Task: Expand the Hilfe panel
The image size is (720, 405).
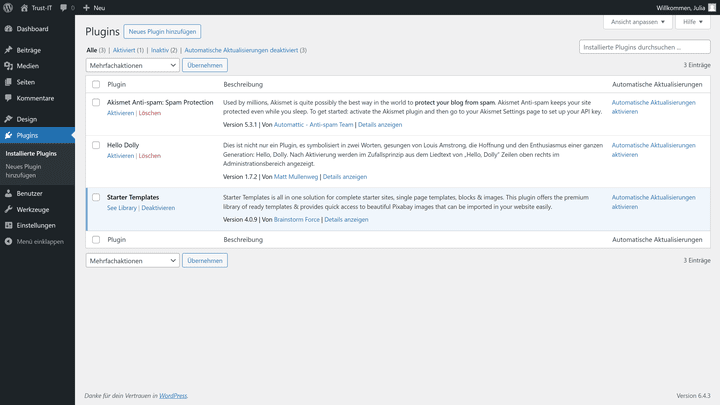Action: pyautogui.click(x=692, y=22)
